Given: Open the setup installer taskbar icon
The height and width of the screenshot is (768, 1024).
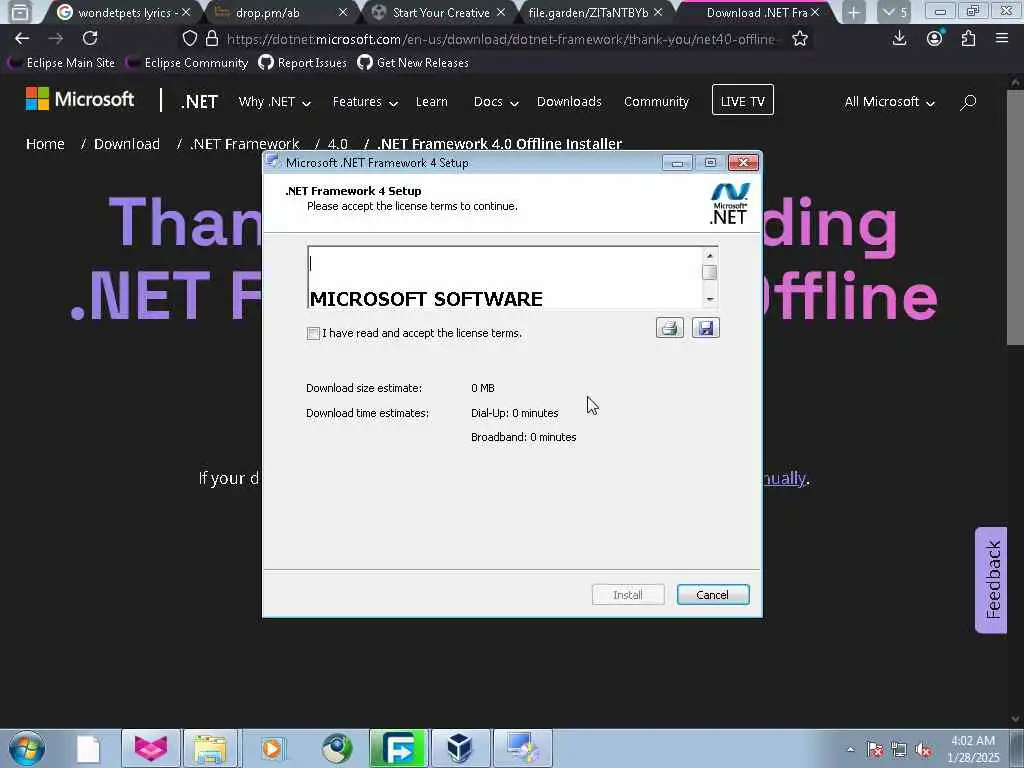Looking at the screenshot, I should point(522,748).
